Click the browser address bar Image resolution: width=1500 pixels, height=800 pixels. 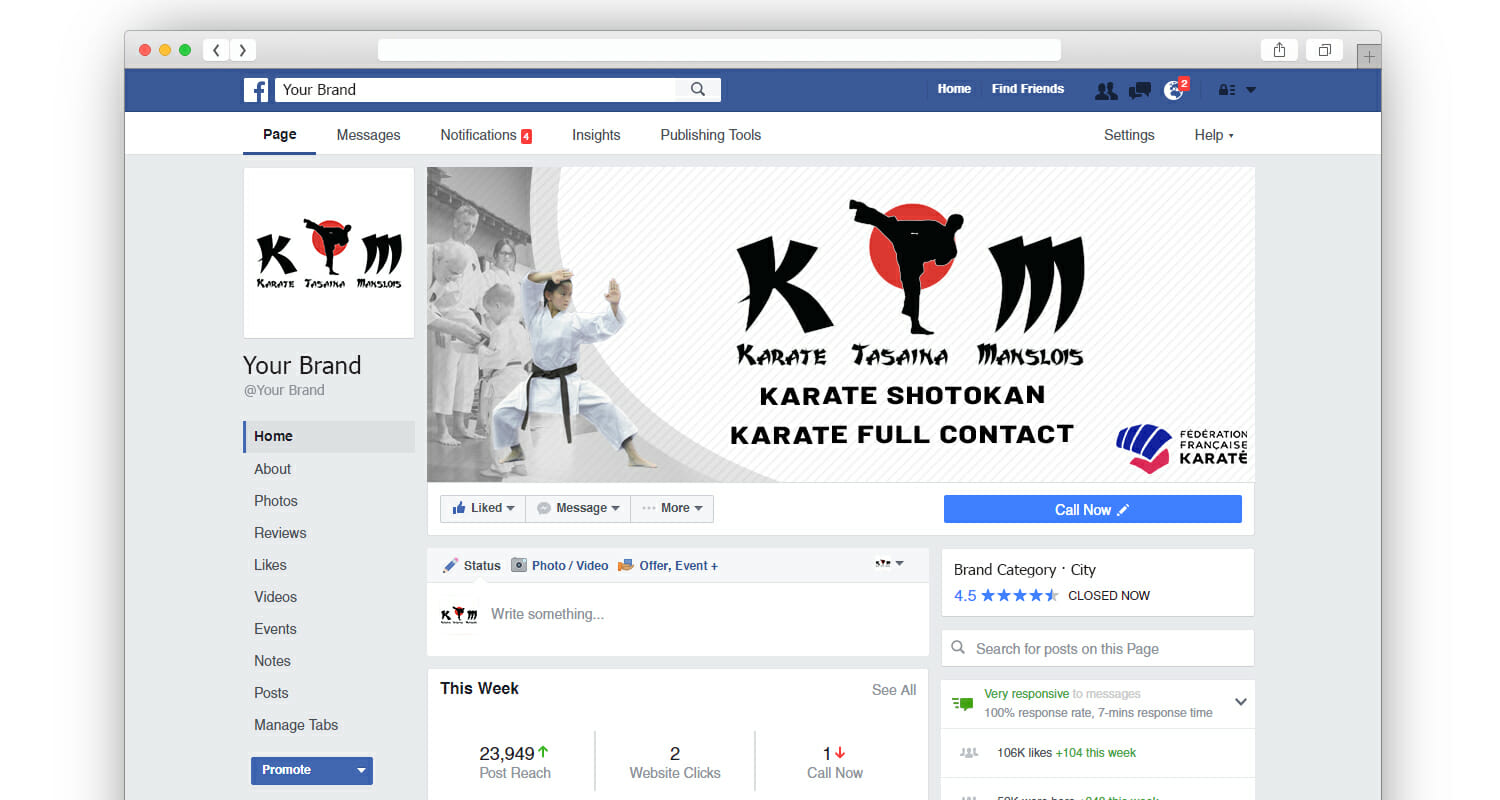pos(719,50)
